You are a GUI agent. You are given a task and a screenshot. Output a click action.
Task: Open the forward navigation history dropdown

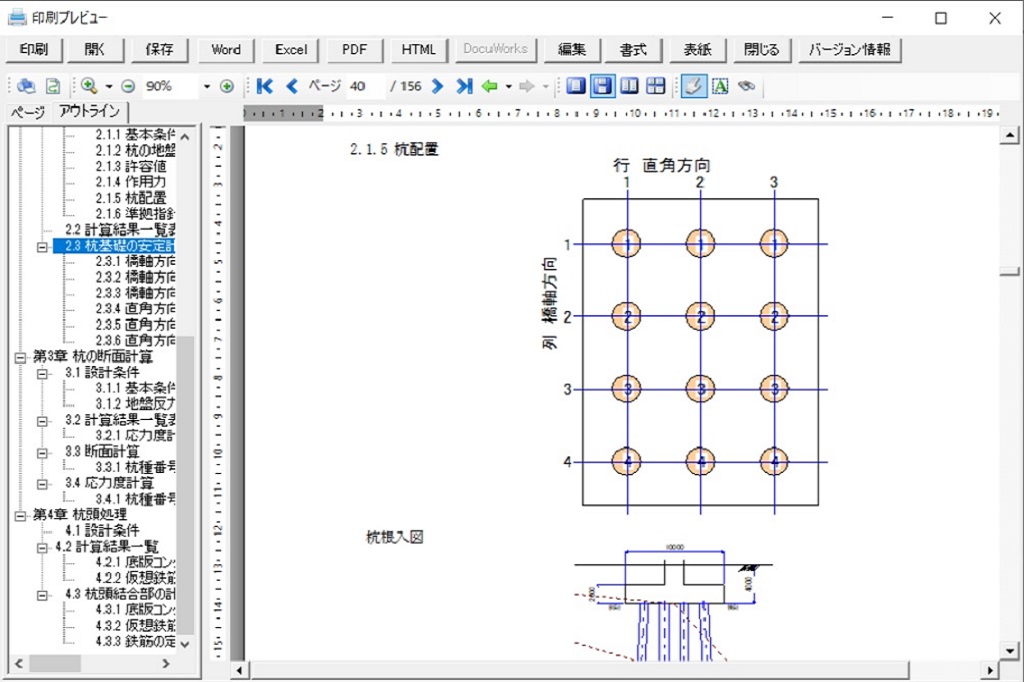coord(546,86)
